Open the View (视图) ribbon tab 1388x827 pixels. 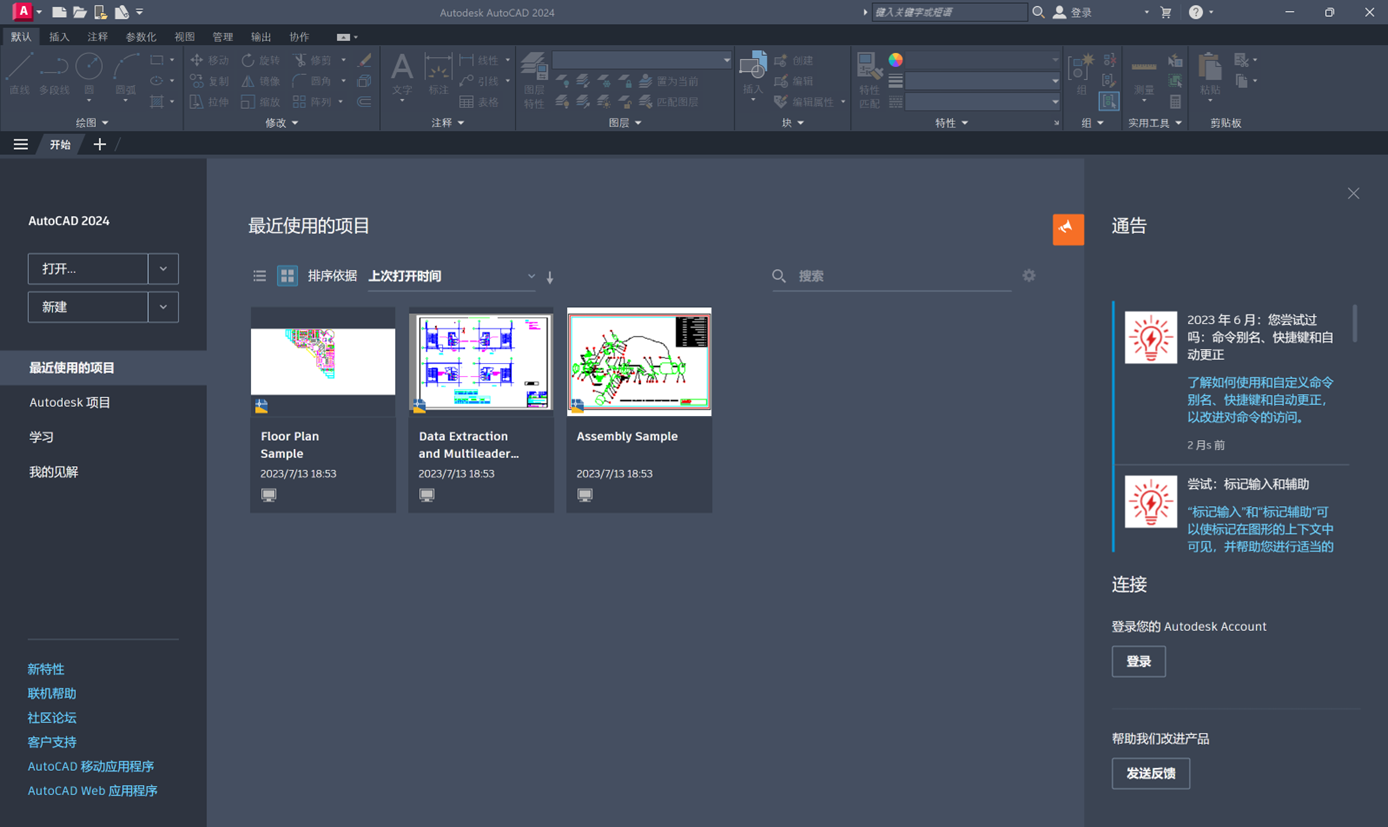click(x=185, y=37)
